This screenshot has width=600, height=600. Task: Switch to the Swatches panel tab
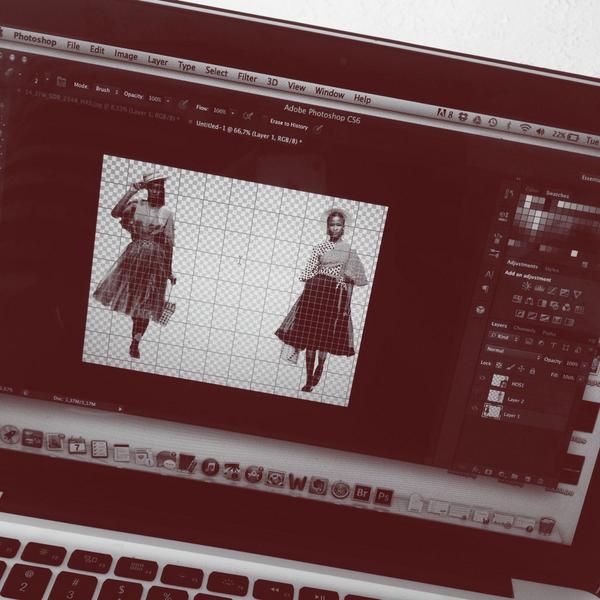coord(557,194)
